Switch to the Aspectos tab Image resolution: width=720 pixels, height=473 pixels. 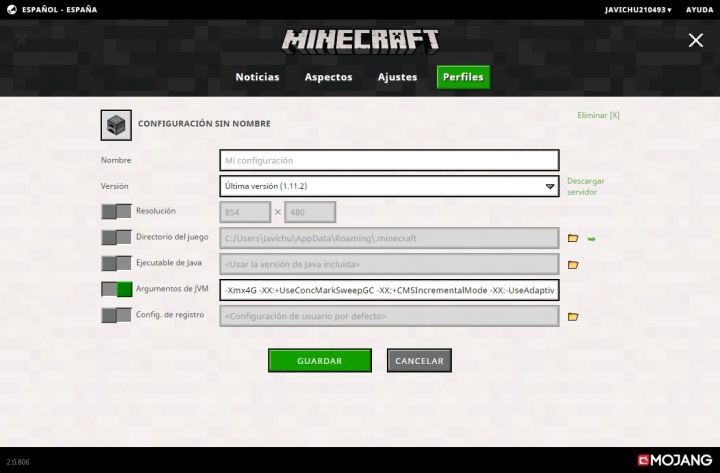[328, 77]
